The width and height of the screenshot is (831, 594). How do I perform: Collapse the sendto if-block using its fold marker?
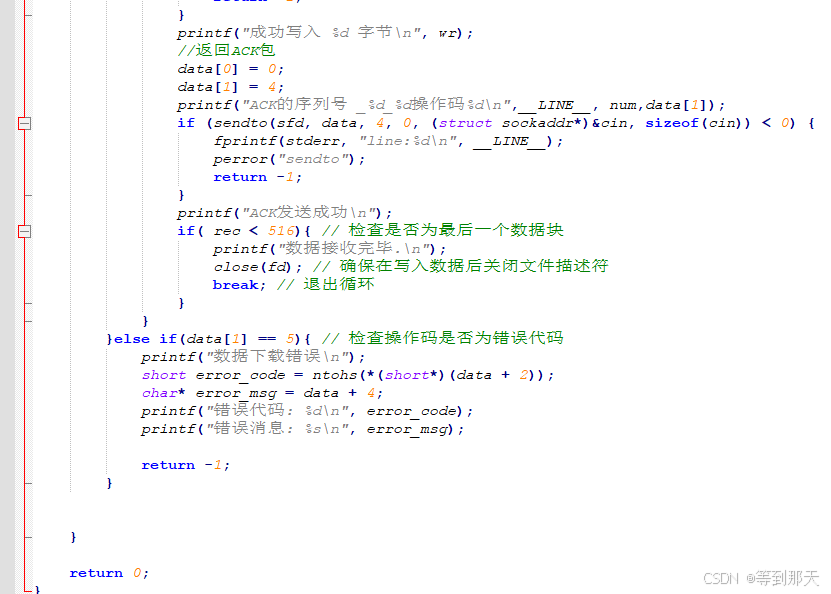(23, 125)
